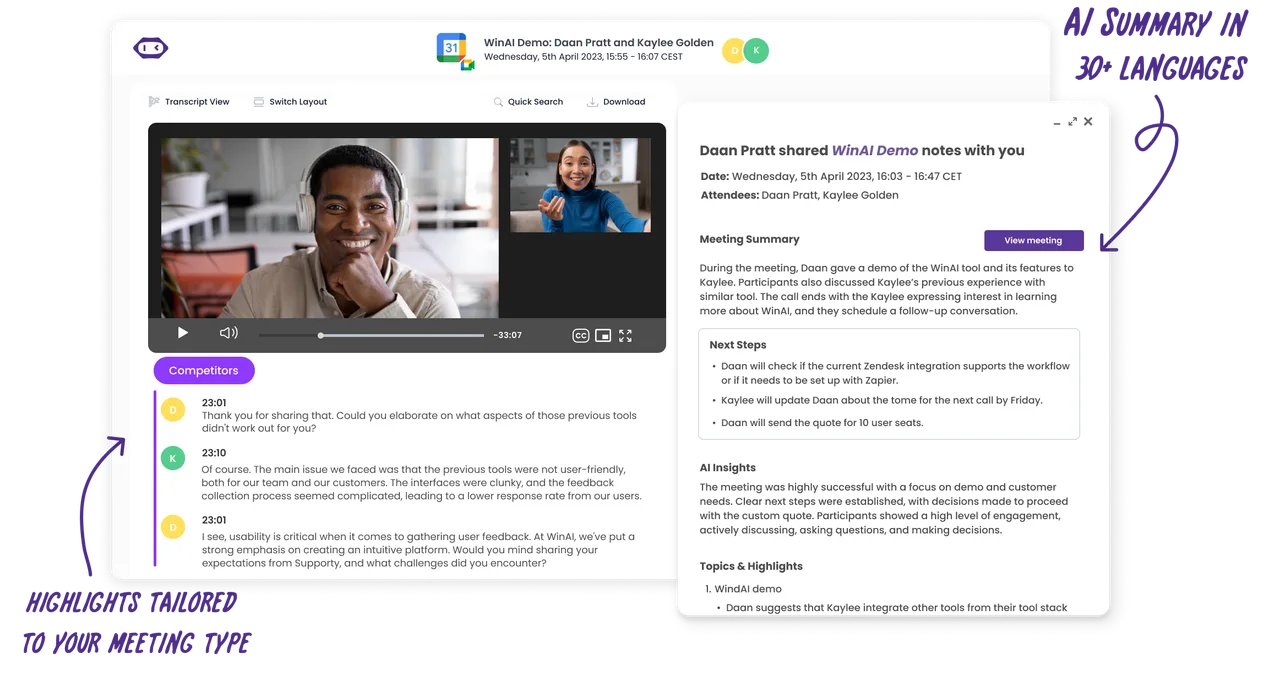Screen dimensions: 1280x681
Task: Click the AI Insights heading
Action: coord(728,468)
